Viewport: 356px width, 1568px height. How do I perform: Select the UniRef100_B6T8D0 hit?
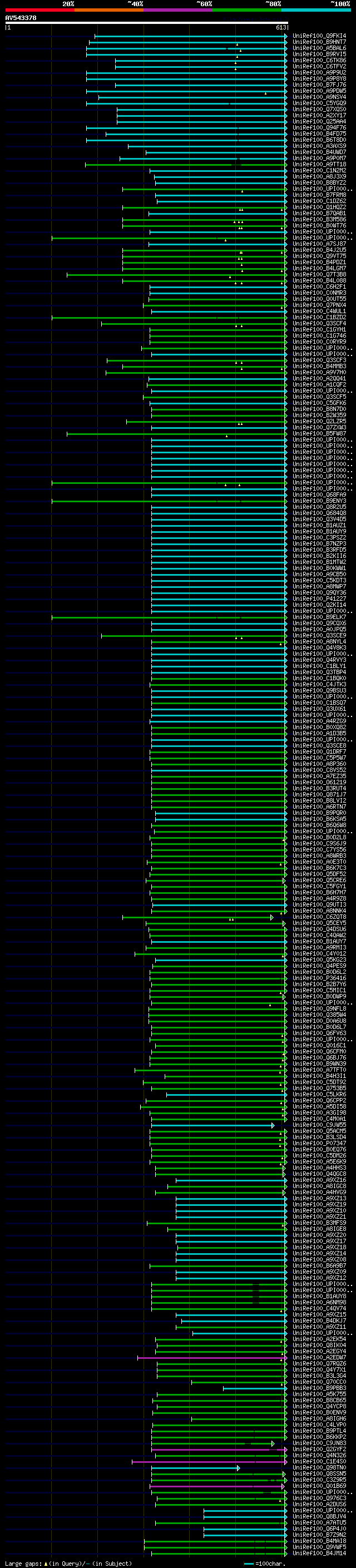(319, 140)
